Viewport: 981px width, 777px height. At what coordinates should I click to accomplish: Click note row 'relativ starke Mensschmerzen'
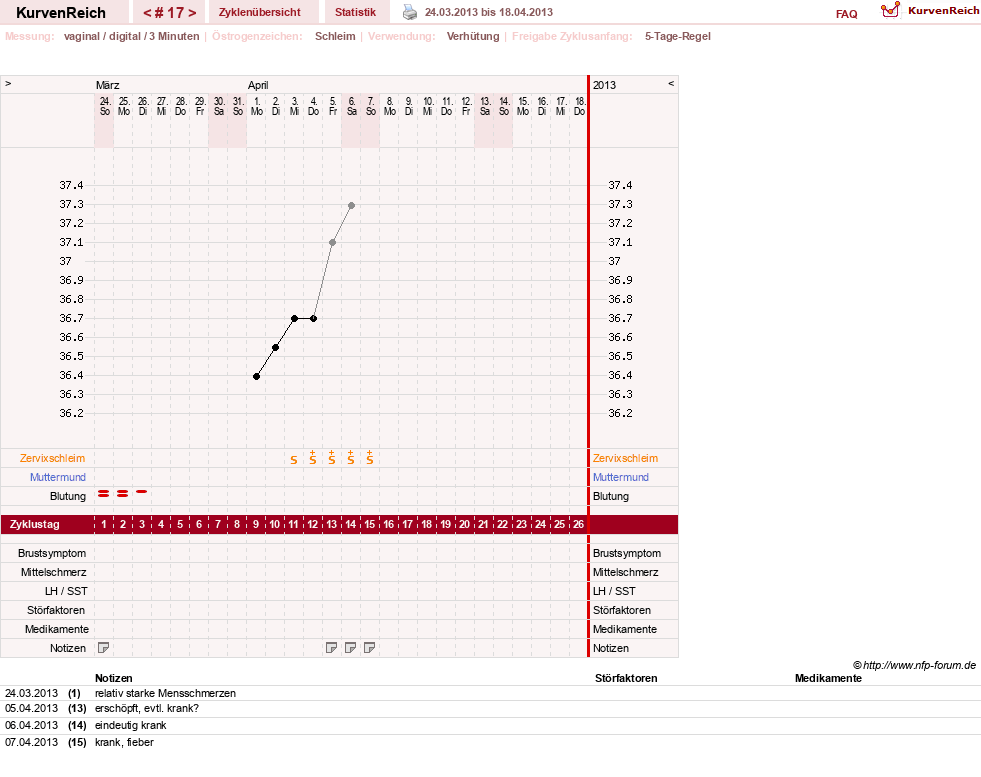pyautogui.click(x=165, y=693)
